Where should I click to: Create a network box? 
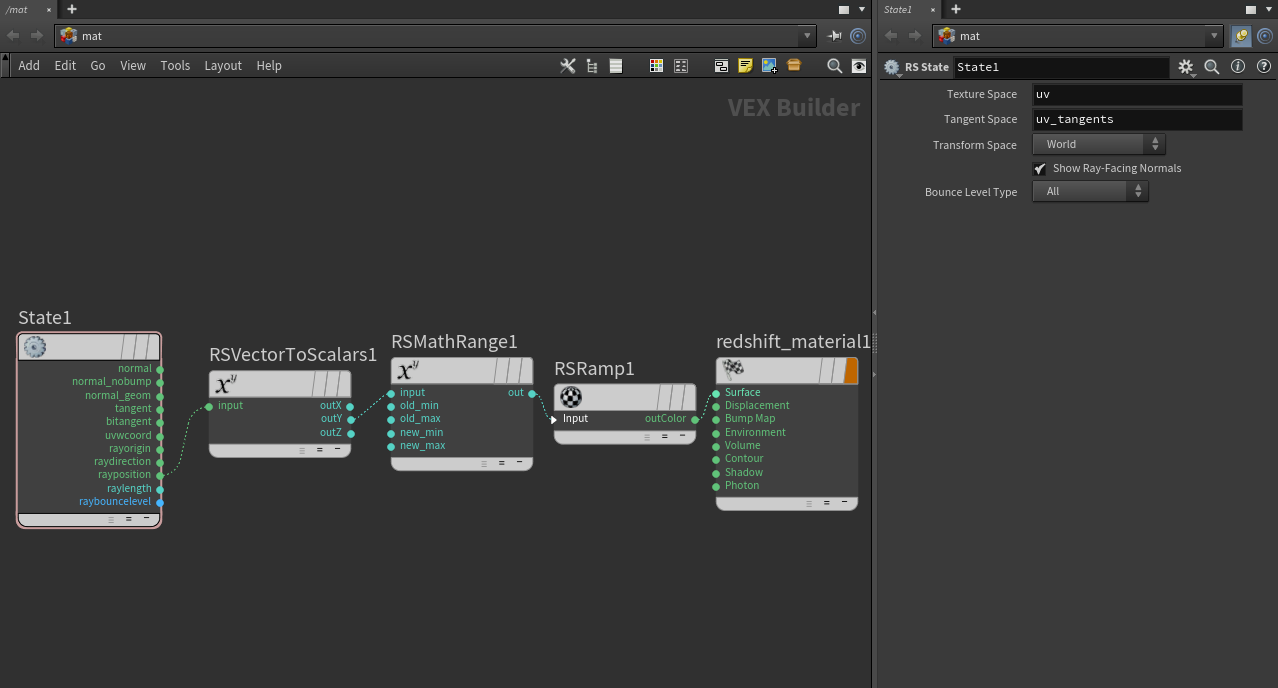click(721, 66)
